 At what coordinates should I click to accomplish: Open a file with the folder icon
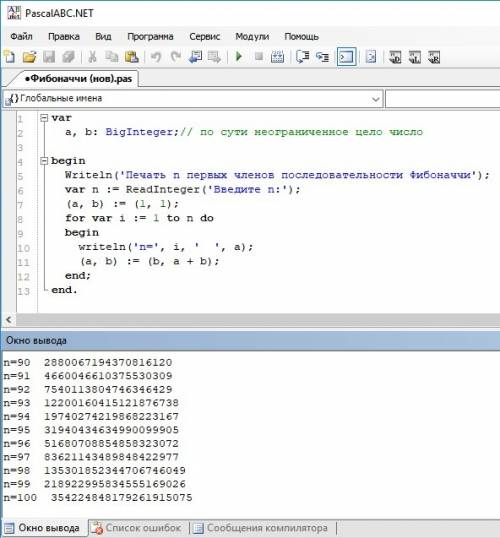pyautogui.click(x=30, y=57)
